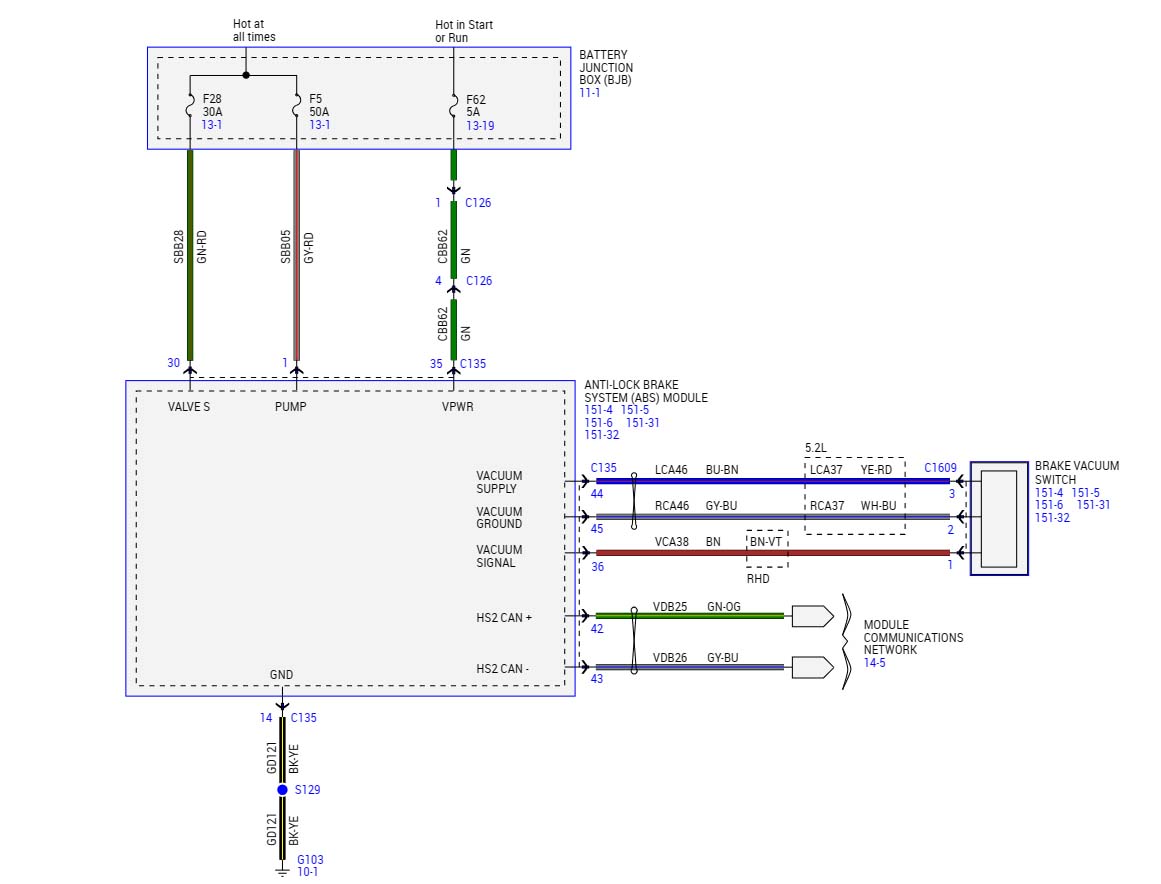Open page 11-1 link under Battery Junction Box
1161x884 pixels.
tap(590, 92)
